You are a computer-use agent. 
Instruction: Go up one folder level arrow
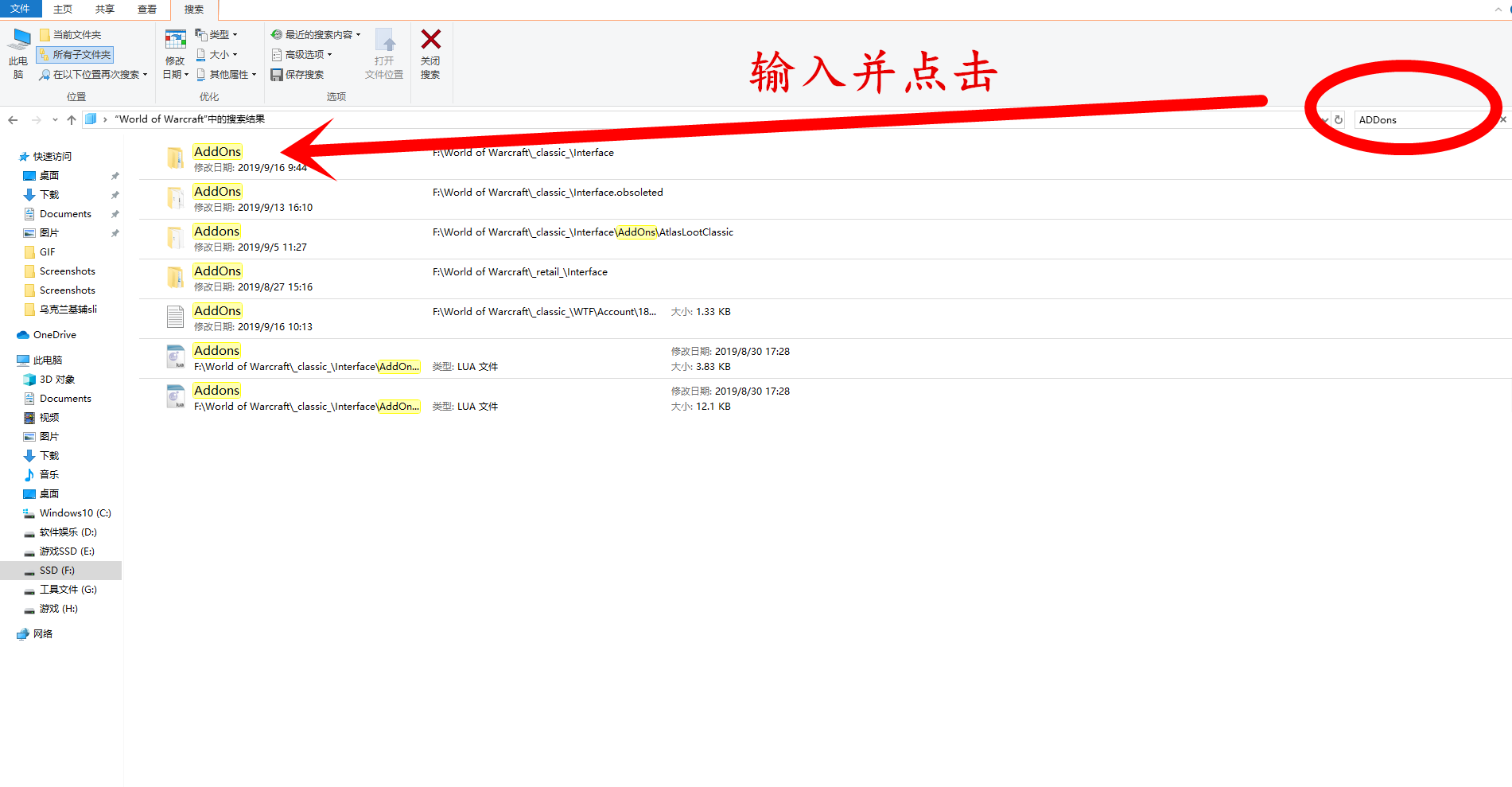[72, 120]
